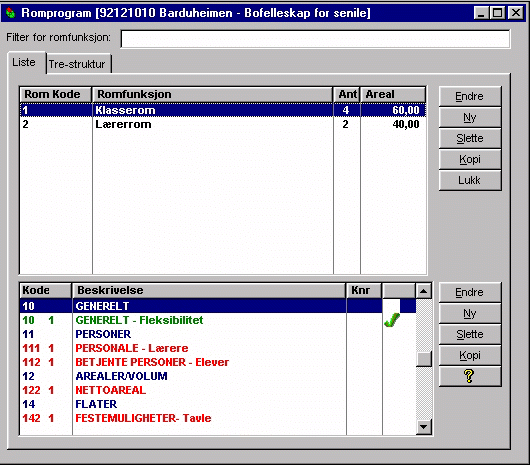Select the Lærerrom row in room list
530x465 pixels.
point(223,124)
